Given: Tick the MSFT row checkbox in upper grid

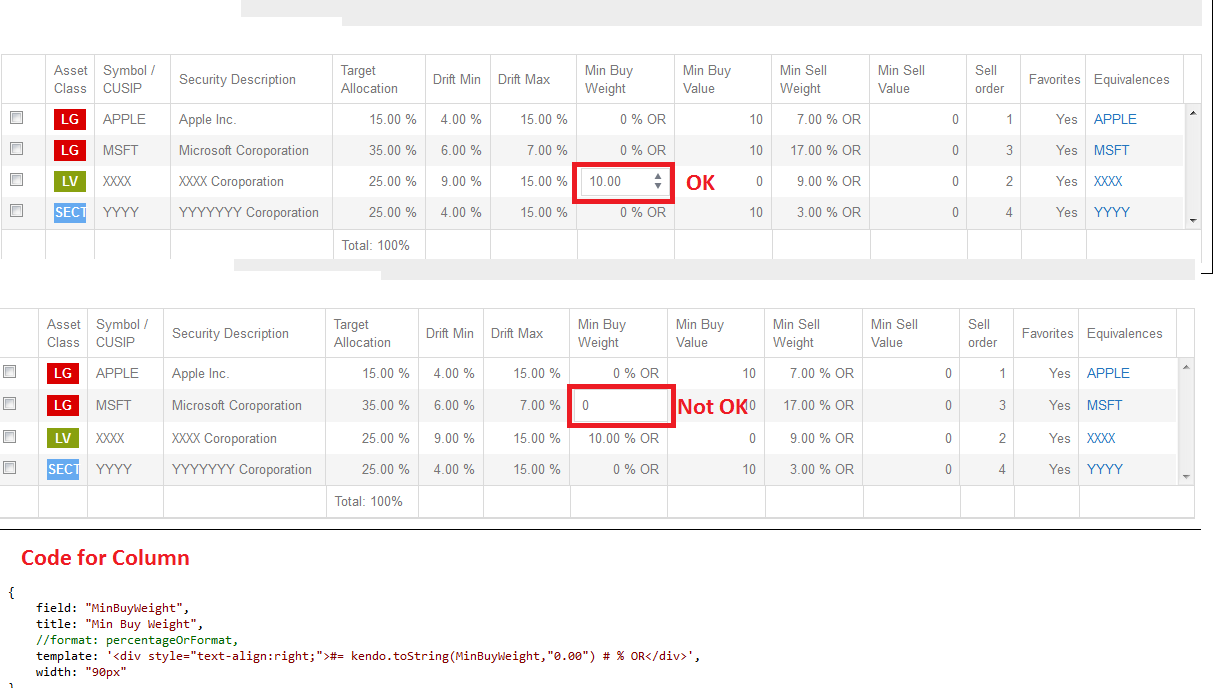Looking at the screenshot, I should coord(16,149).
